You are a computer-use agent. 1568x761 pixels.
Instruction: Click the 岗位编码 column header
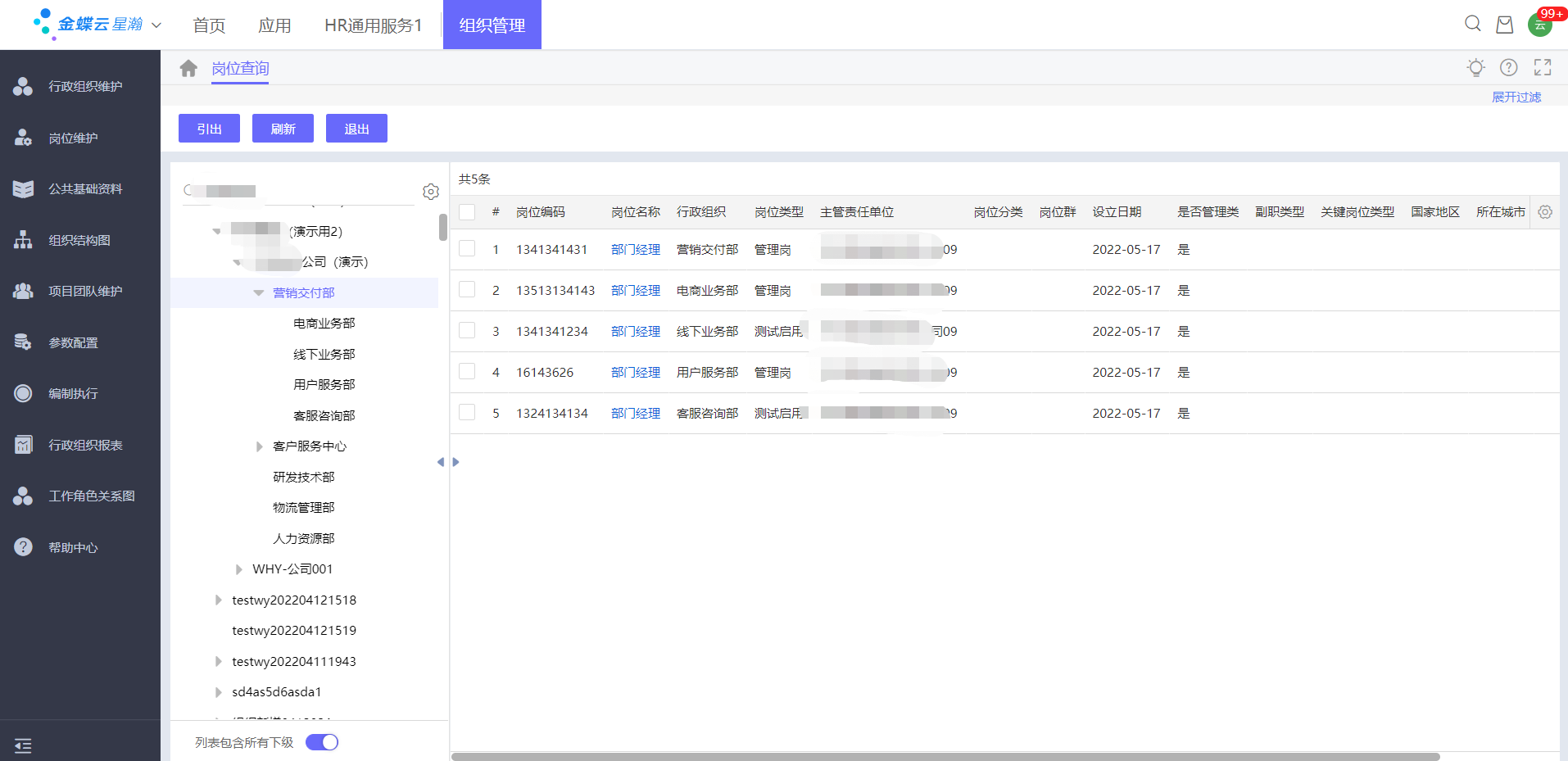tap(541, 212)
